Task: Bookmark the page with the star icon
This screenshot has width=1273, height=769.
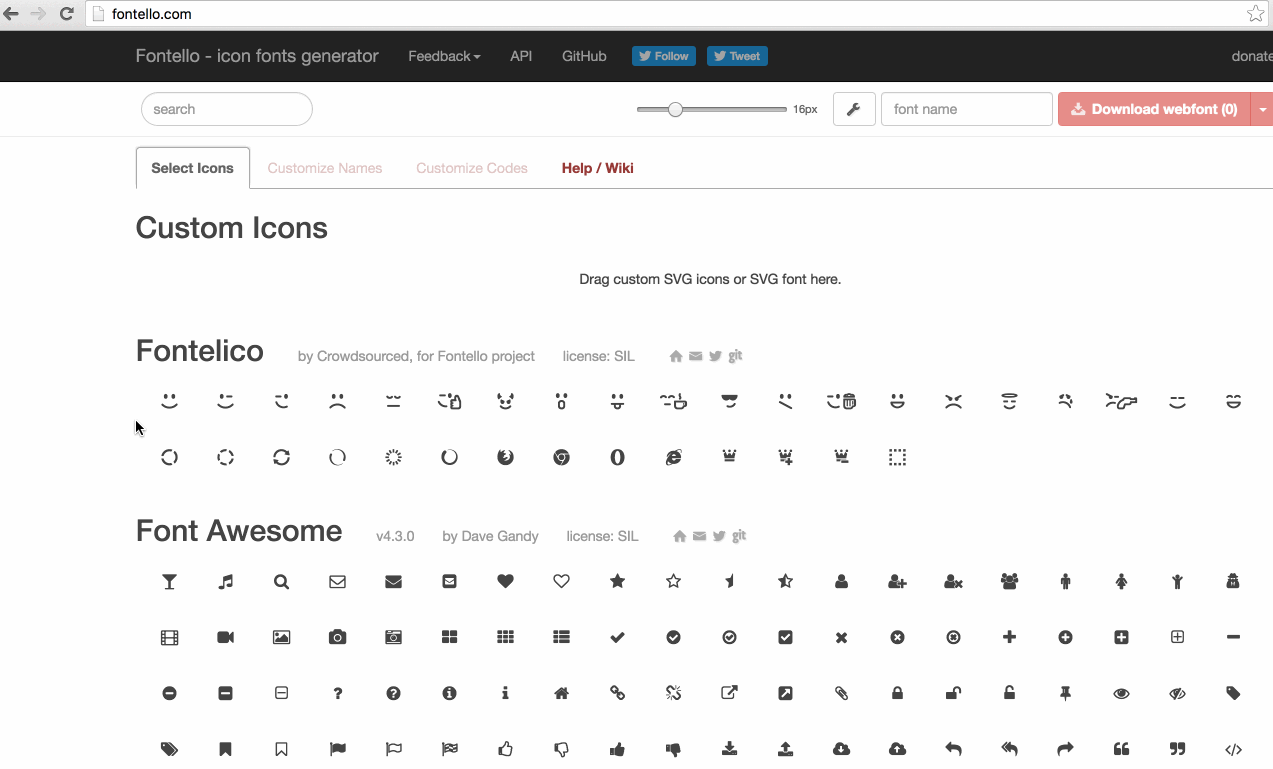Action: tap(1256, 14)
